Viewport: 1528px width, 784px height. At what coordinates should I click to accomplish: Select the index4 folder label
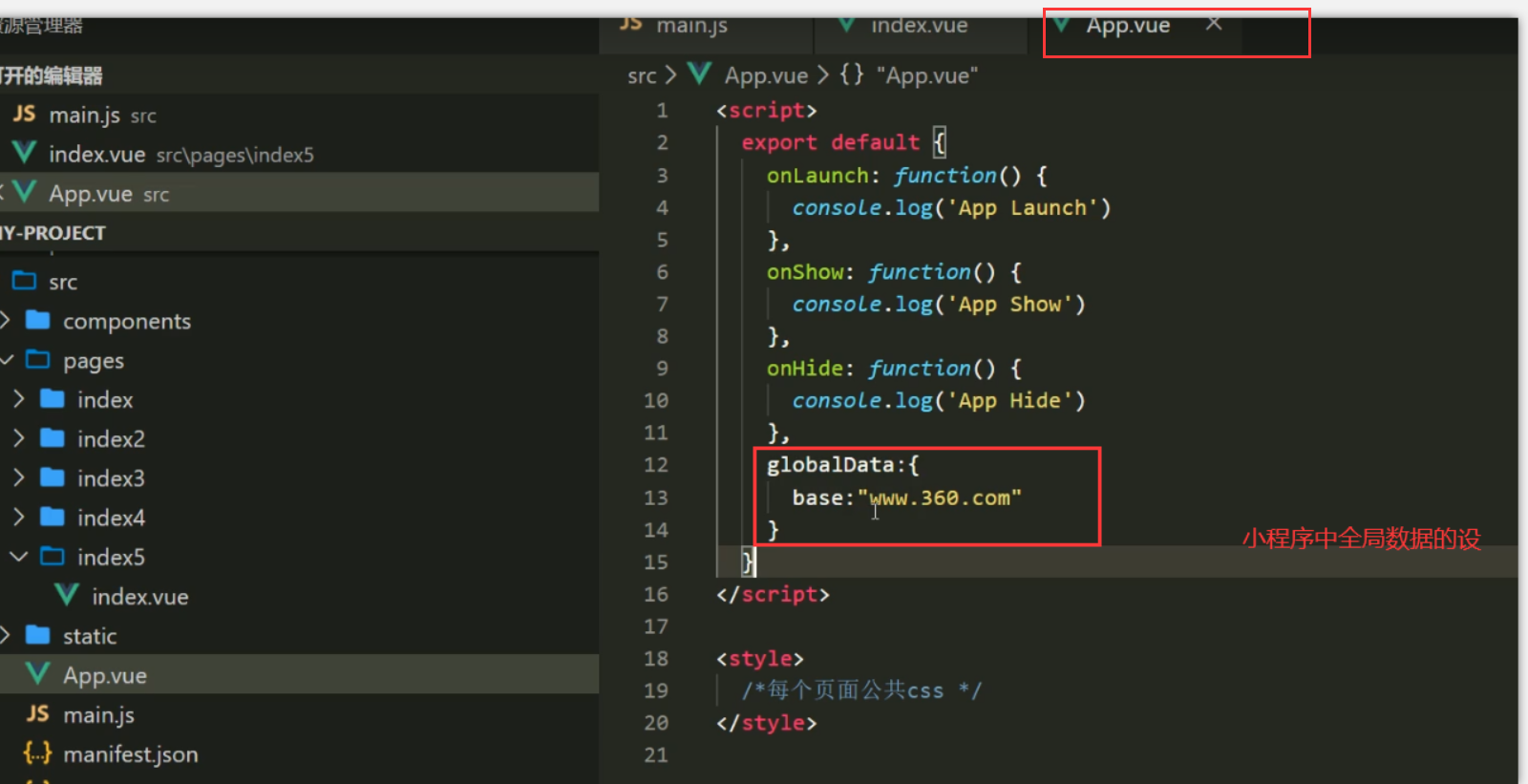(111, 518)
